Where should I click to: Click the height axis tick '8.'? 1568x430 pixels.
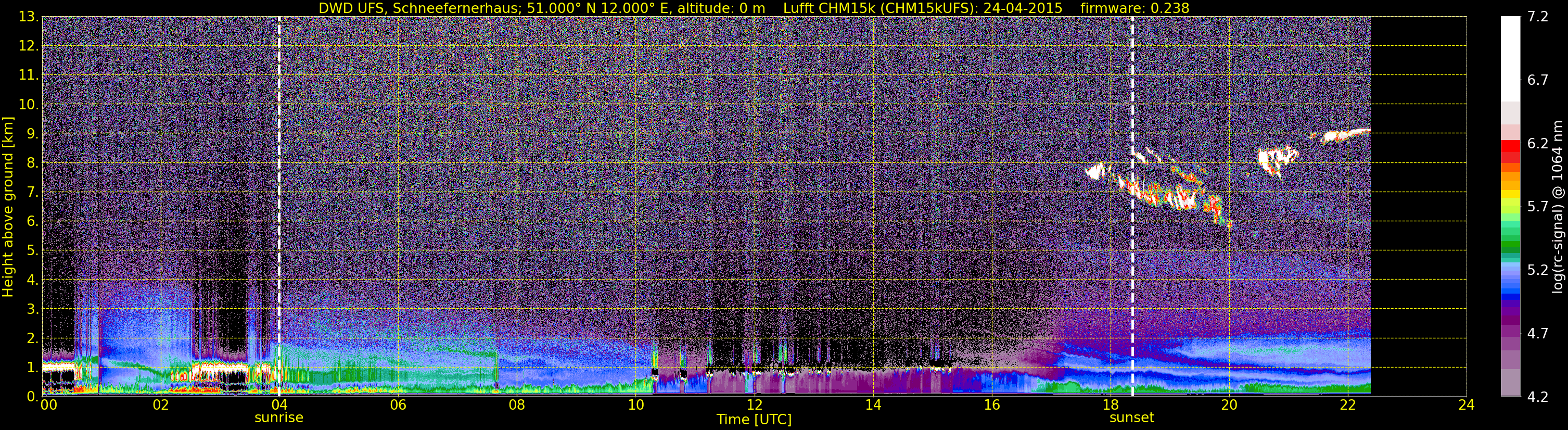(x=32, y=163)
